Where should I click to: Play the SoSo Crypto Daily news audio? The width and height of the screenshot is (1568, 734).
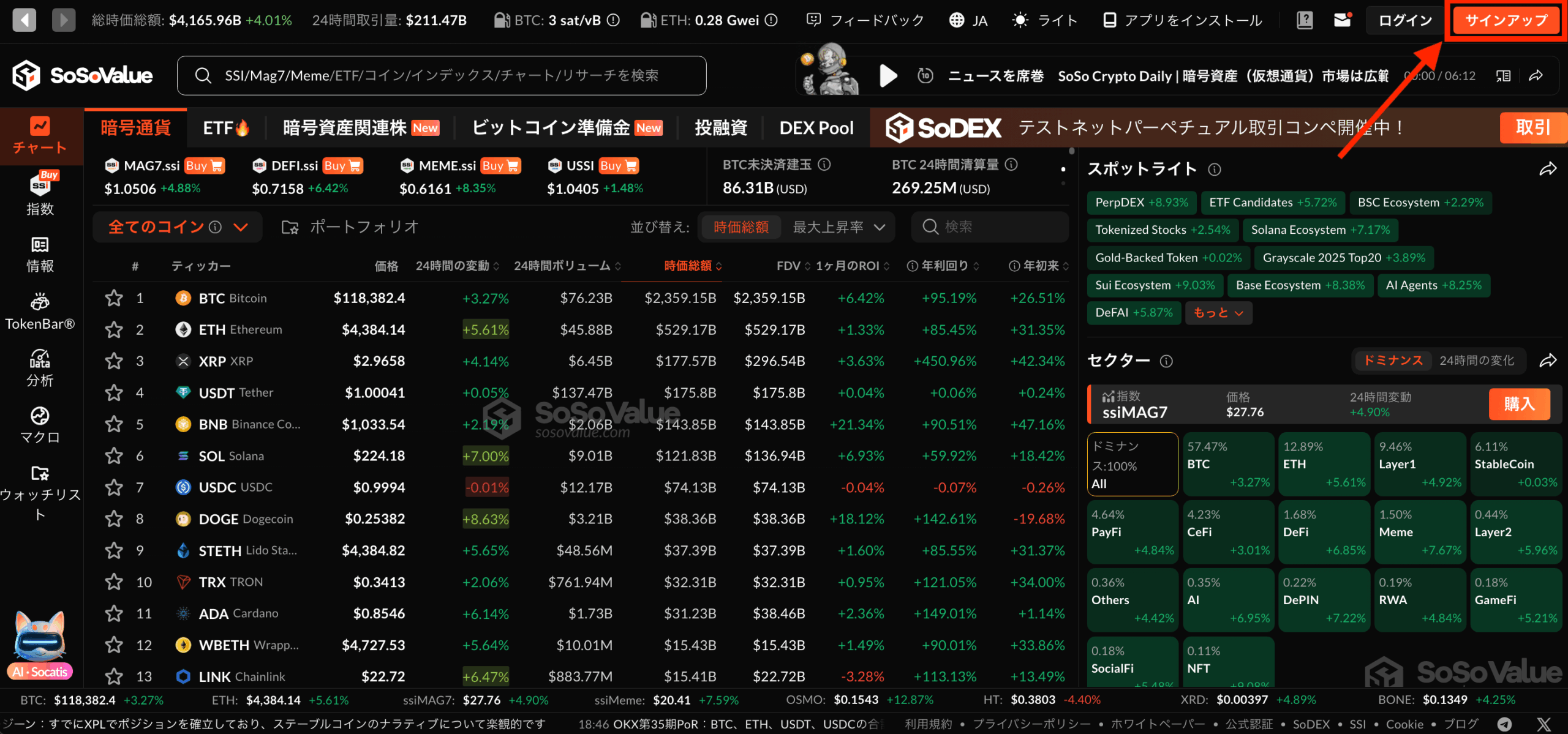coord(888,76)
